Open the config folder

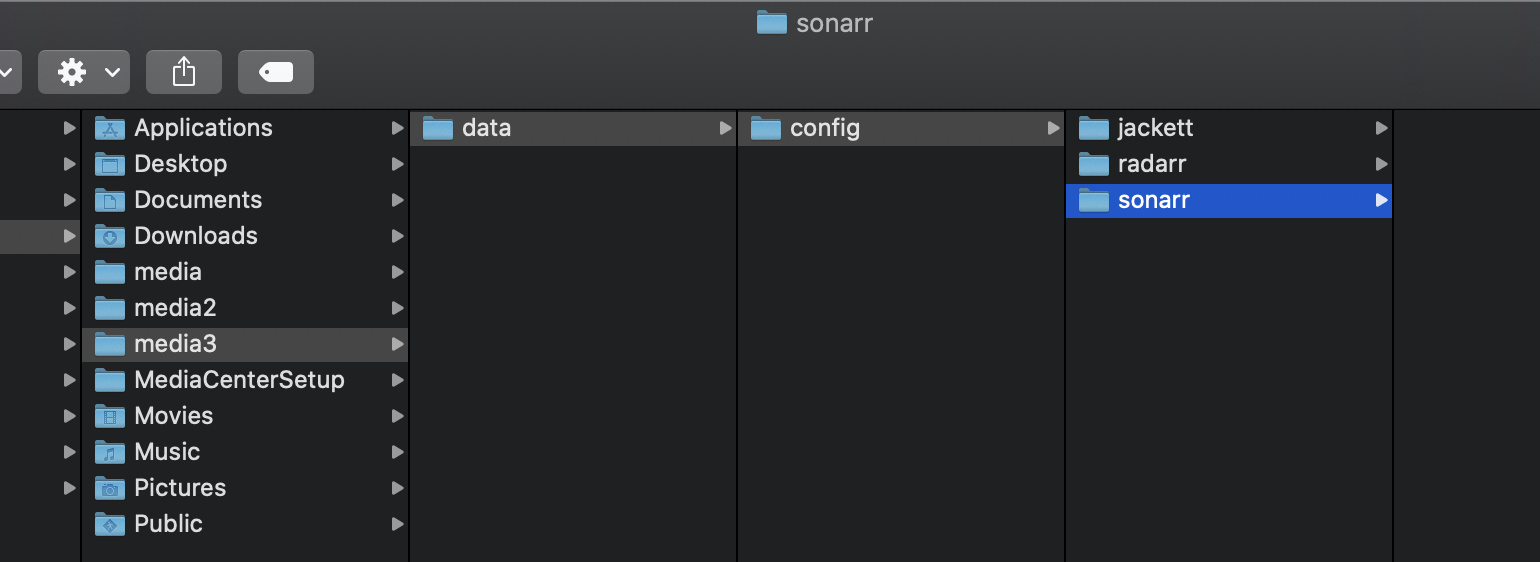(901, 128)
